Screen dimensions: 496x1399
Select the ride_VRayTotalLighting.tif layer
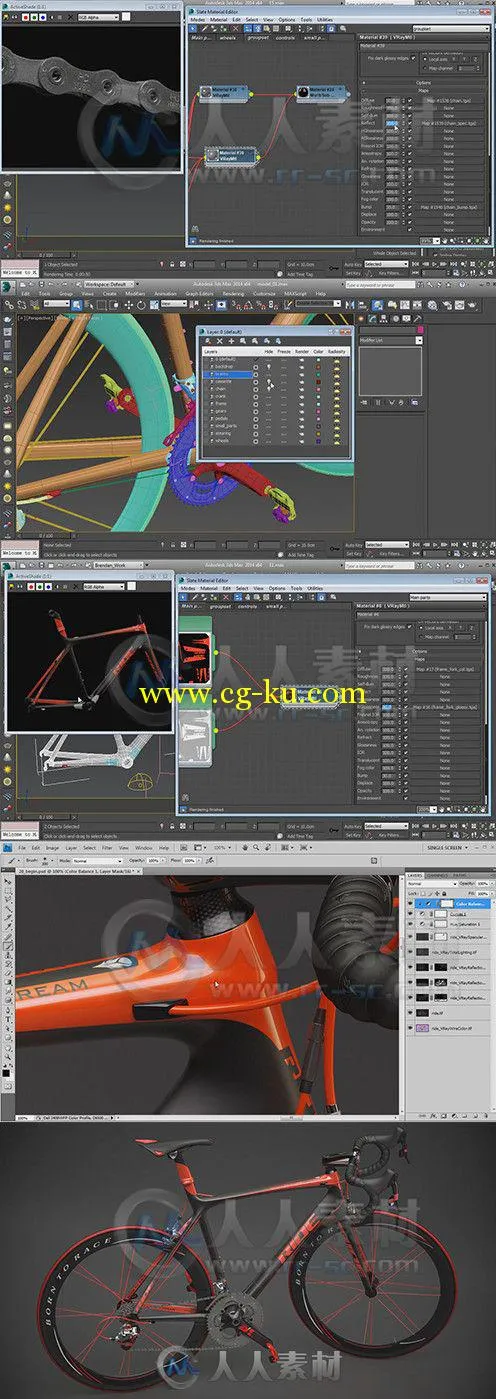click(x=447, y=952)
